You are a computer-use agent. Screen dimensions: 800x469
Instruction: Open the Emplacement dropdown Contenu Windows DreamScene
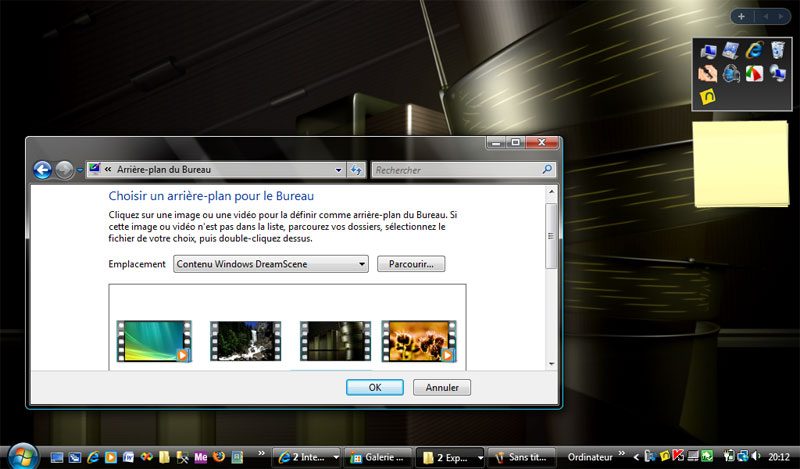pyautogui.click(x=270, y=264)
